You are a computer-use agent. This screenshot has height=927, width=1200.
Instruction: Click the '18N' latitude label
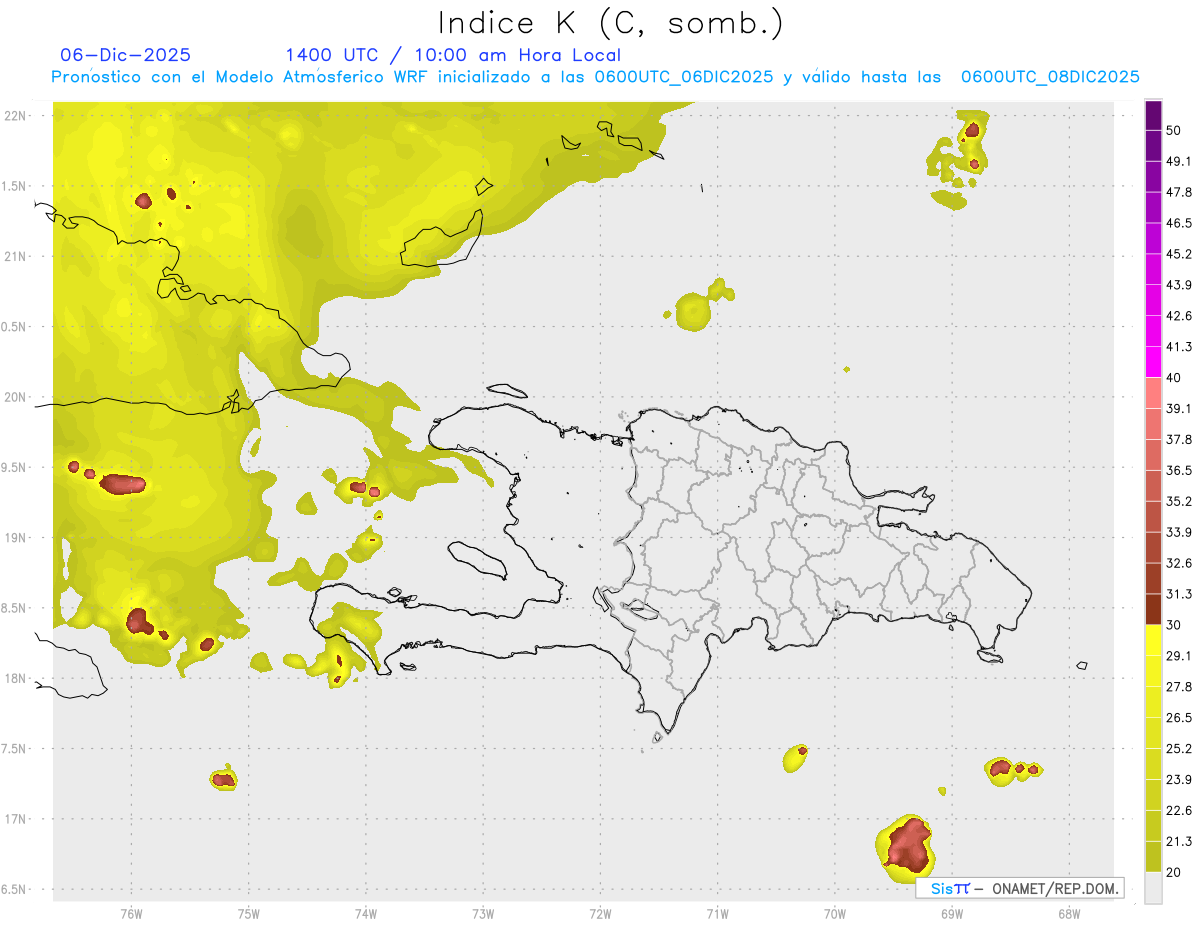pyautogui.click(x=16, y=678)
